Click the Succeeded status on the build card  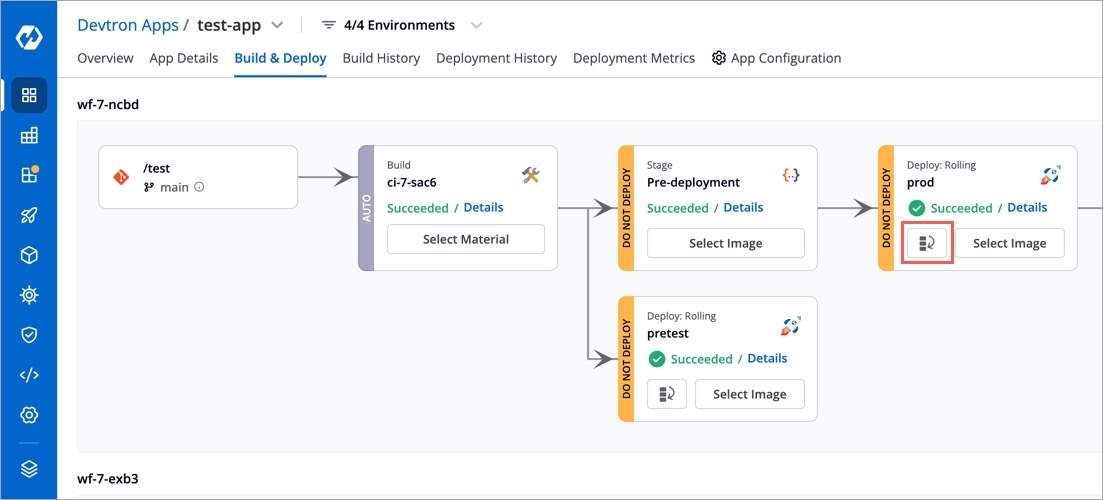[x=418, y=208]
